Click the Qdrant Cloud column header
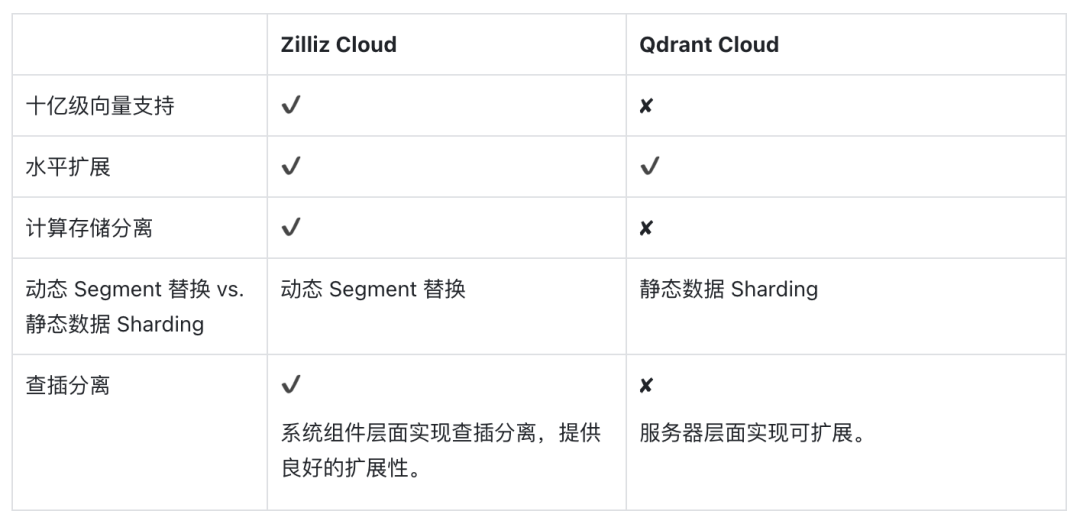 click(x=709, y=45)
